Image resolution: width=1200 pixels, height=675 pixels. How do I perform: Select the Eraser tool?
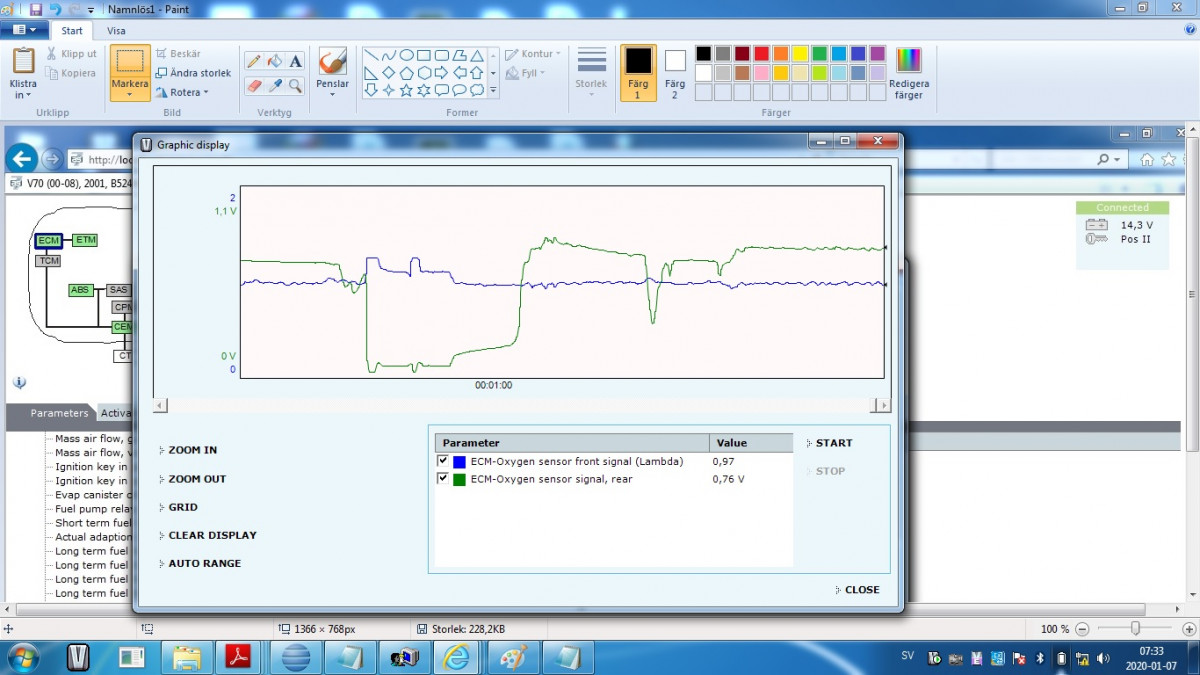[254, 86]
